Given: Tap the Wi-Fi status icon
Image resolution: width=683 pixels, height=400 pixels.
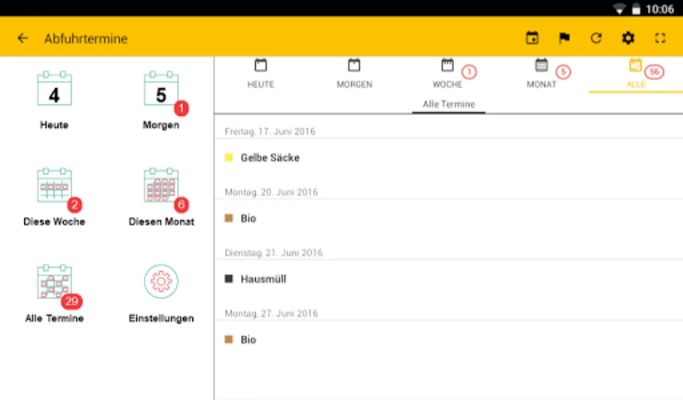Looking at the screenshot, I should point(619,9).
